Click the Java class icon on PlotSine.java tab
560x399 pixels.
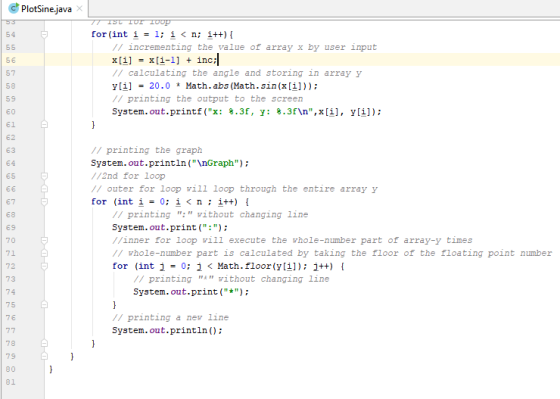click(x=14, y=8)
